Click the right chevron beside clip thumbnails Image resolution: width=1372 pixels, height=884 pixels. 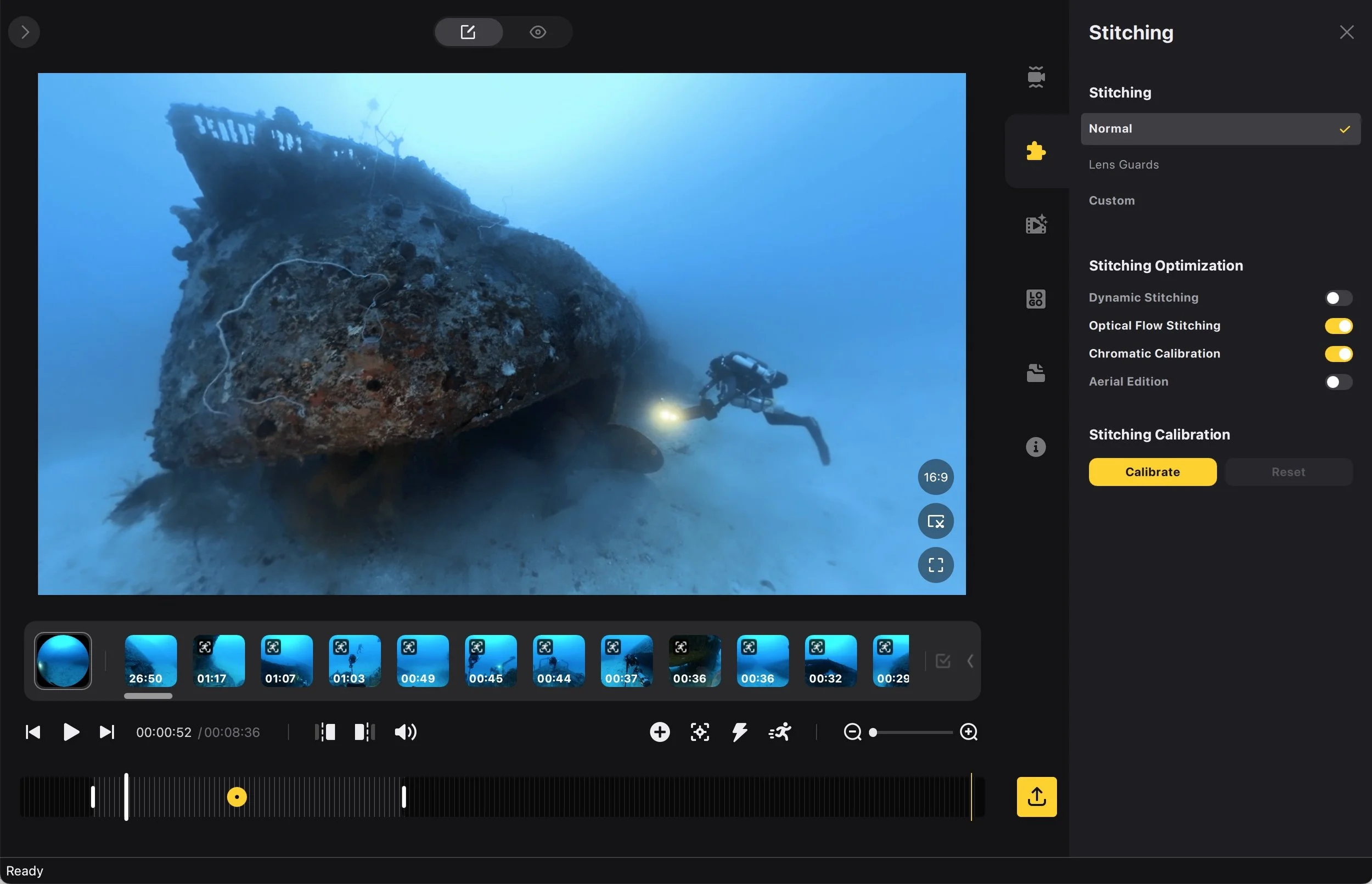pos(970,661)
